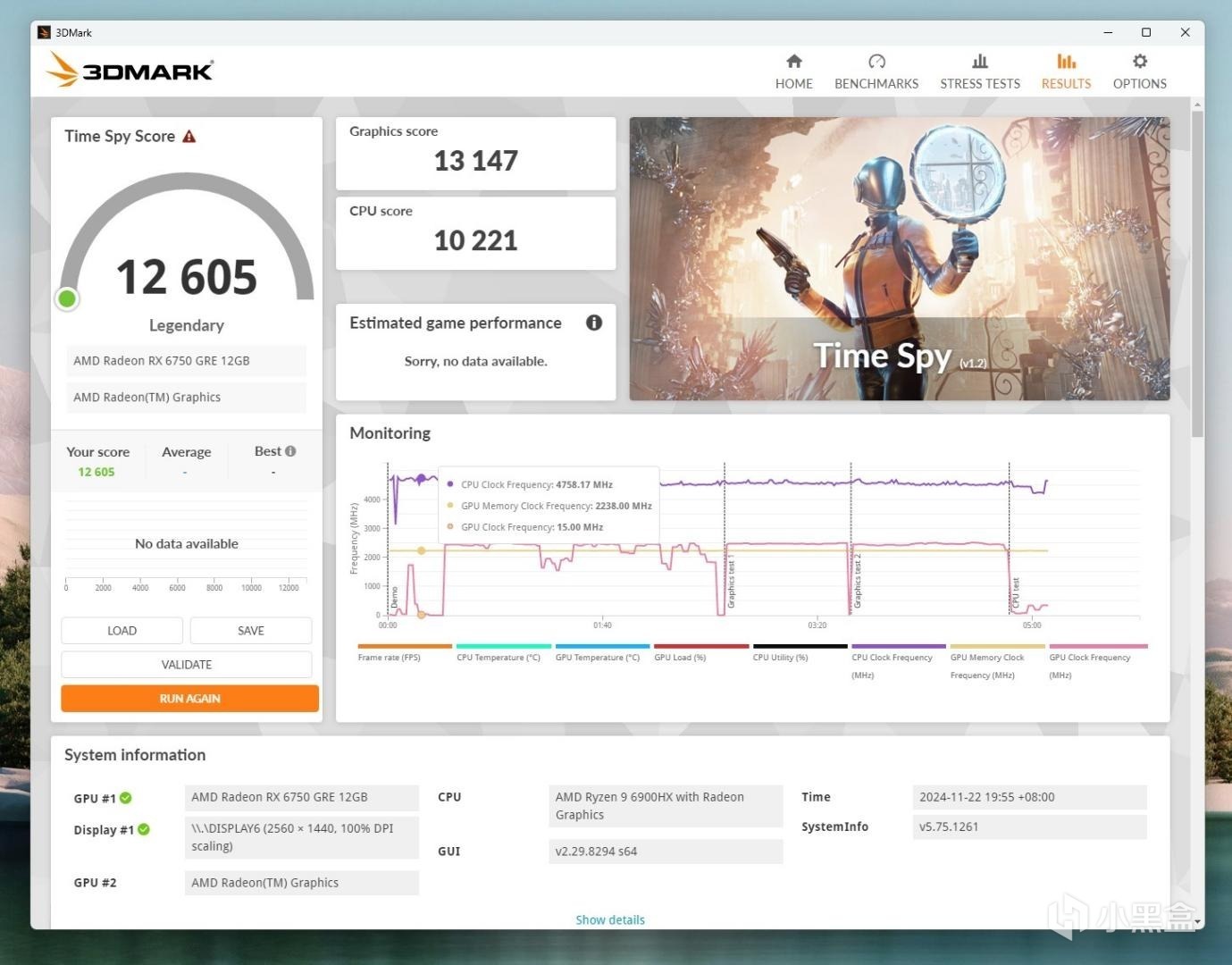Click the Sorry, no data available message

[476, 361]
